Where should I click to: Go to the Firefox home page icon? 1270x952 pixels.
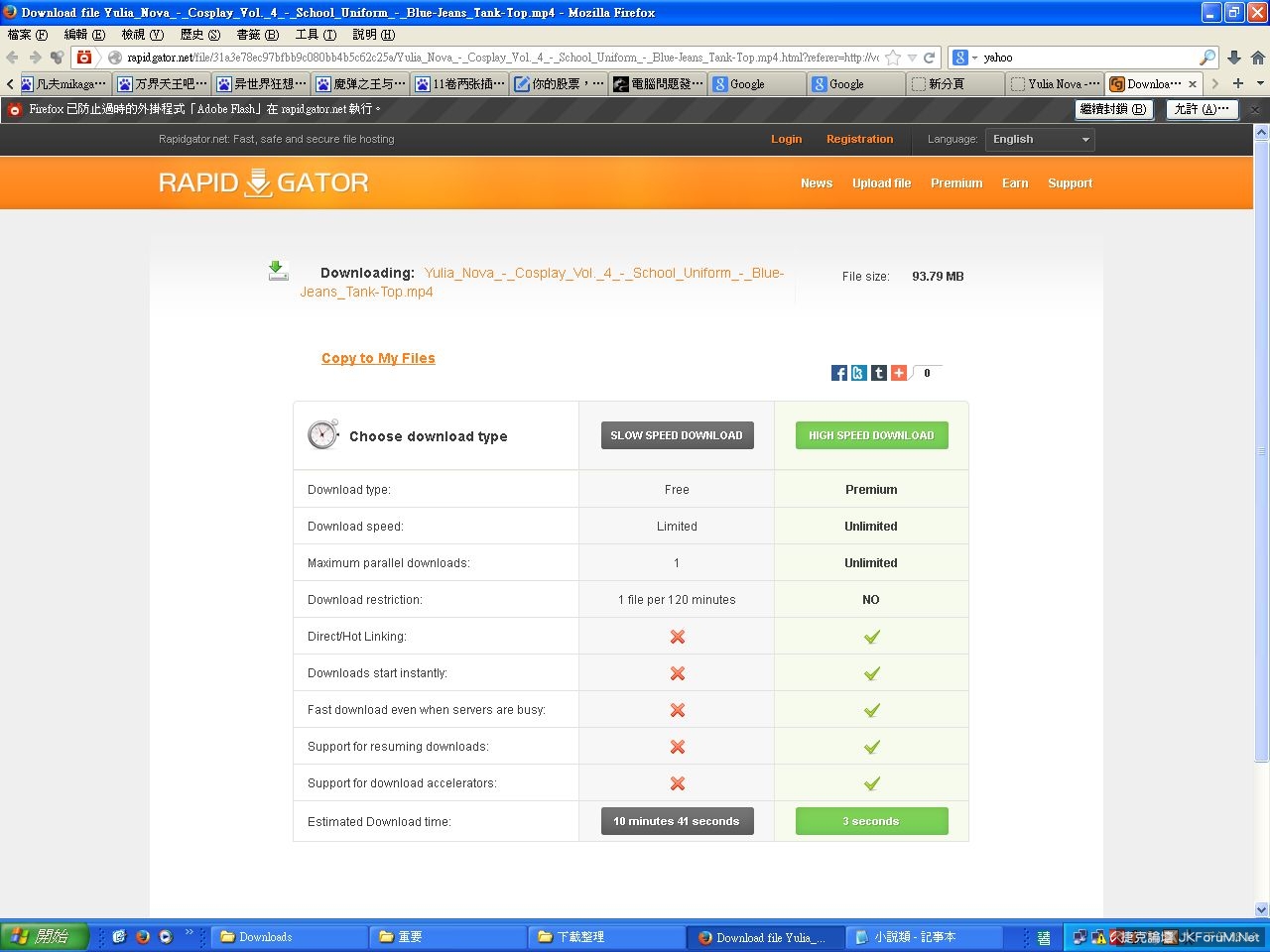point(1257,58)
